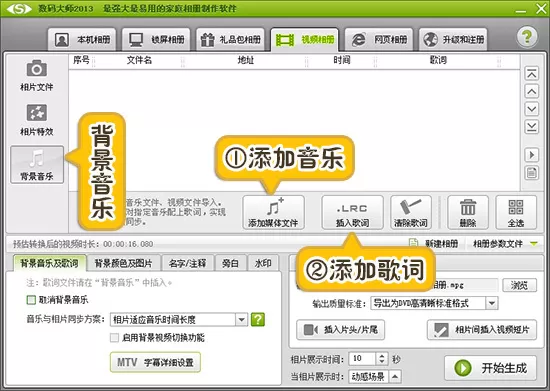This screenshot has height=391, width=550.
Task: Enable 启用背景视频切换功能 checkbox
Action: pyautogui.click(x=114, y=338)
